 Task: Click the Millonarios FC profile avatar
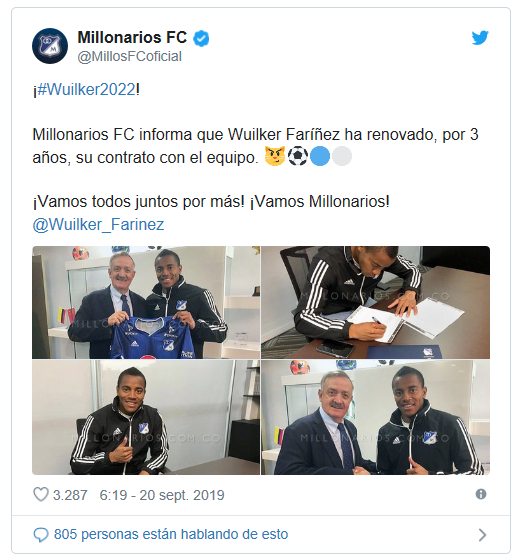[50, 46]
